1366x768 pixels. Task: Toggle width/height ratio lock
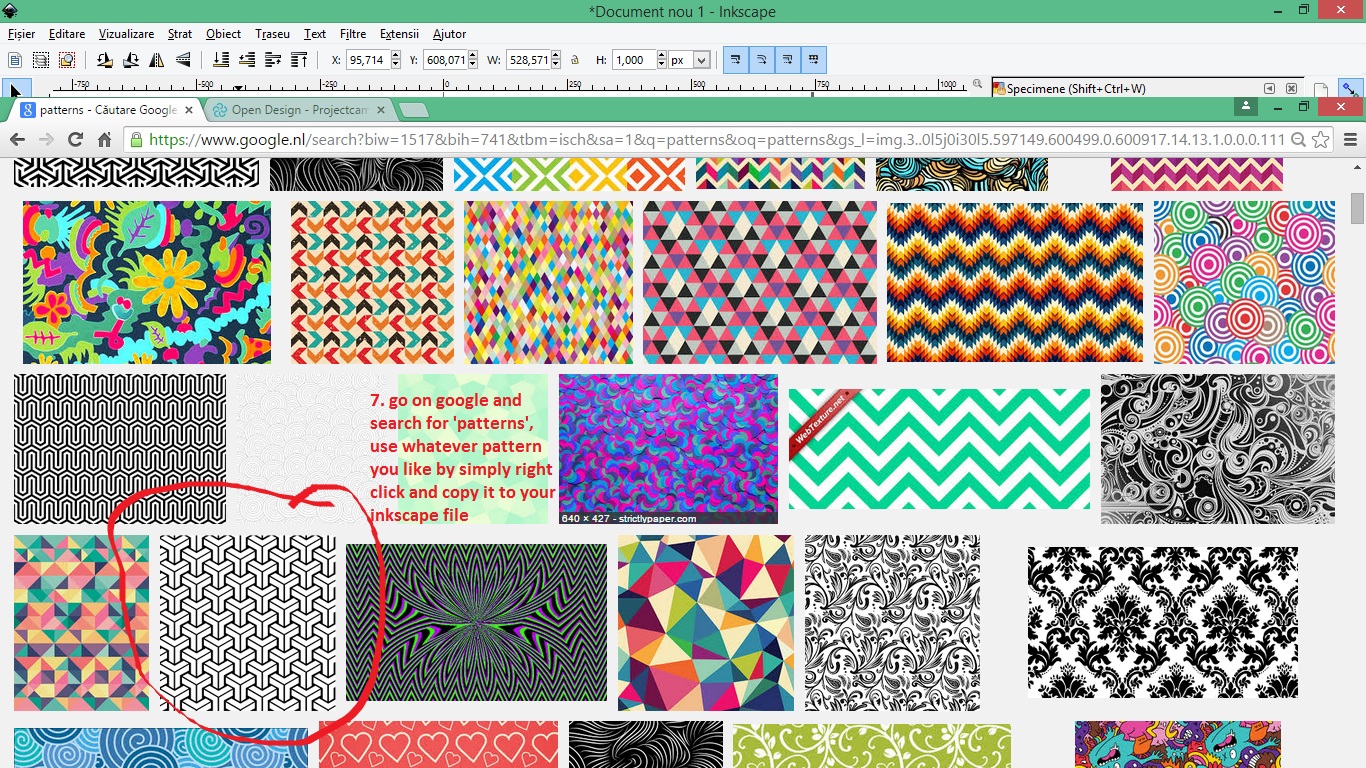(x=575, y=60)
